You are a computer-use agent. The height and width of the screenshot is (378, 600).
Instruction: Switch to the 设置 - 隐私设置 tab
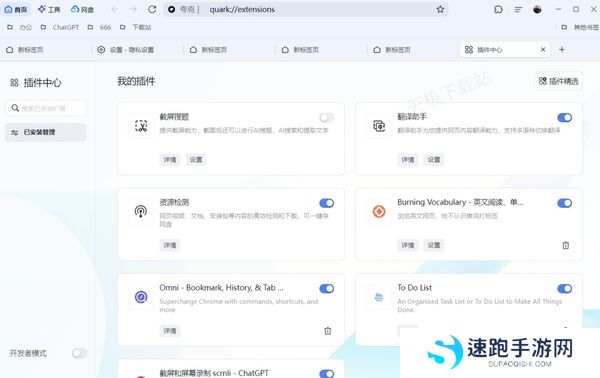point(137,50)
